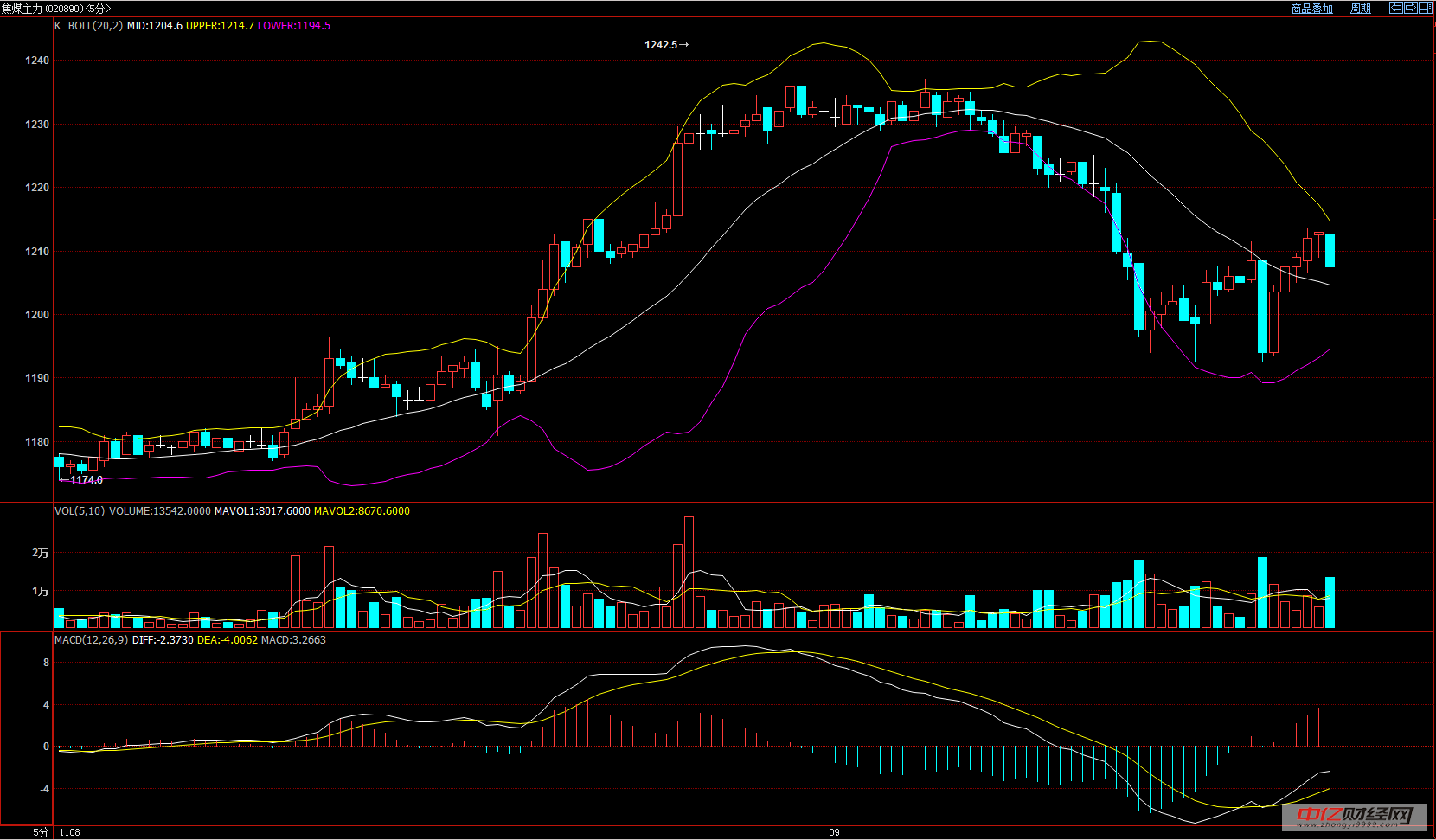Screen dimensions: 1436x840
Task: Click the 1108 date label on time axis
Action: [70, 832]
